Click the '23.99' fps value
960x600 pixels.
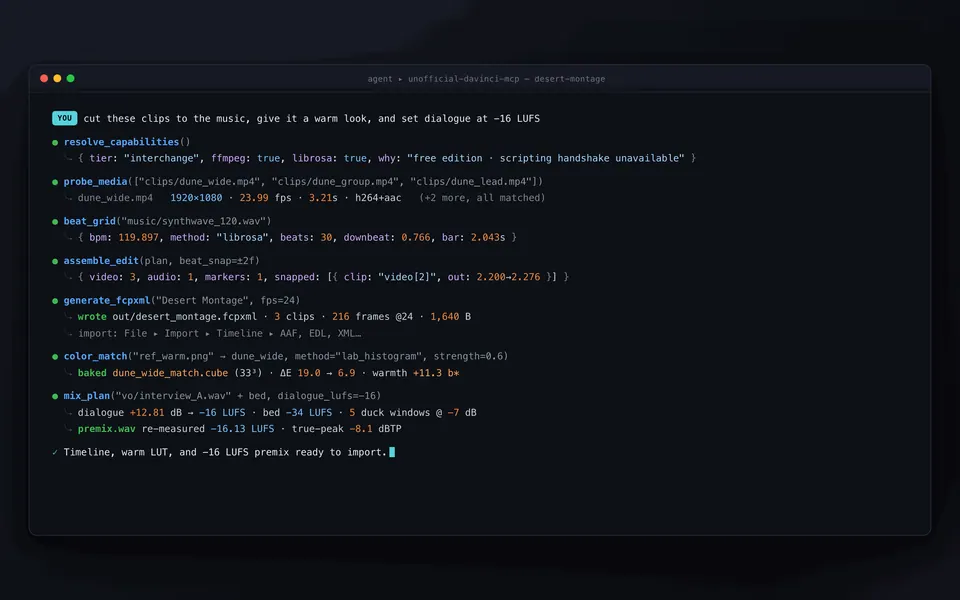tap(253, 198)
